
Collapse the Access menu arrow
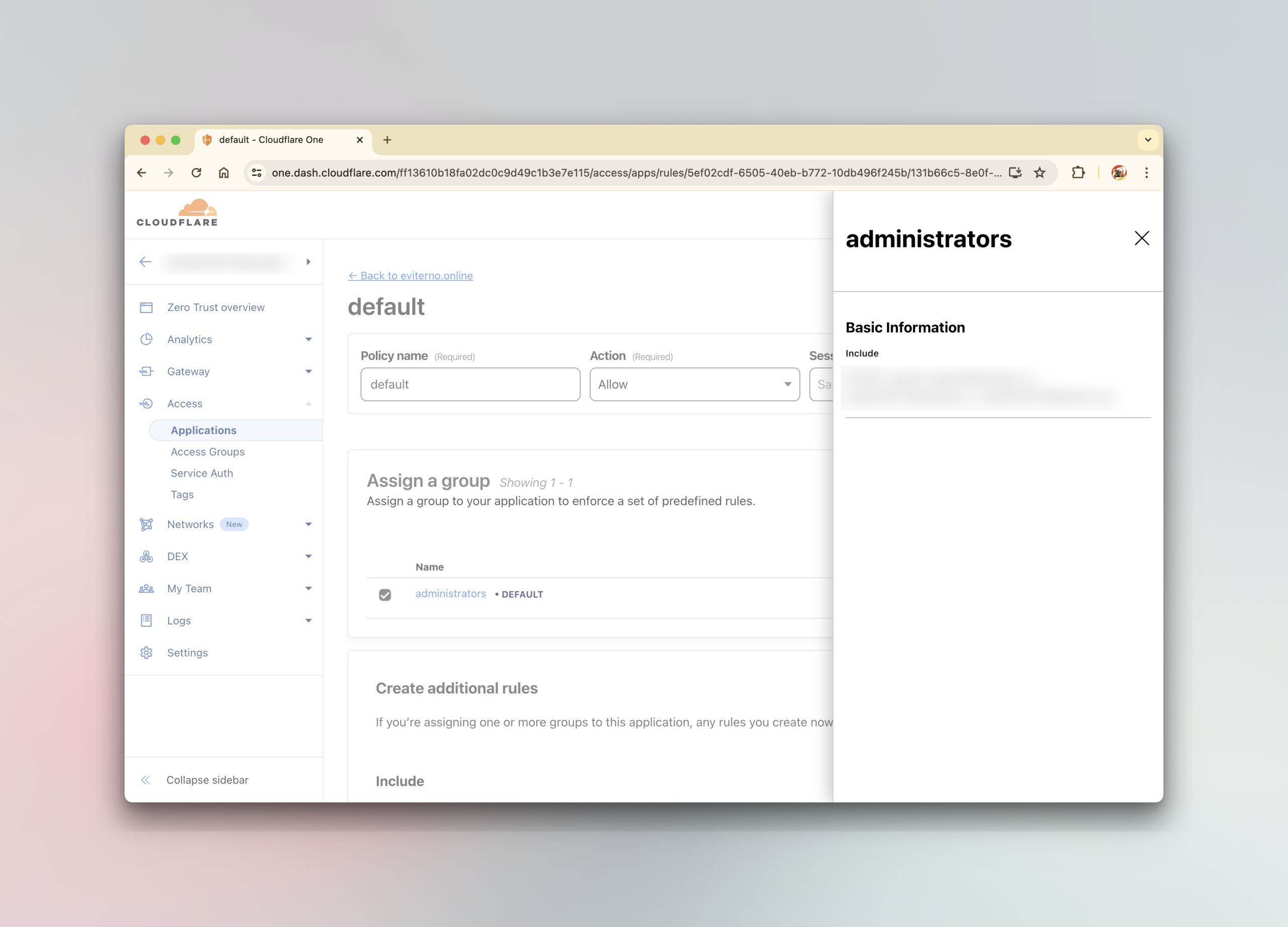coord(308,403)
